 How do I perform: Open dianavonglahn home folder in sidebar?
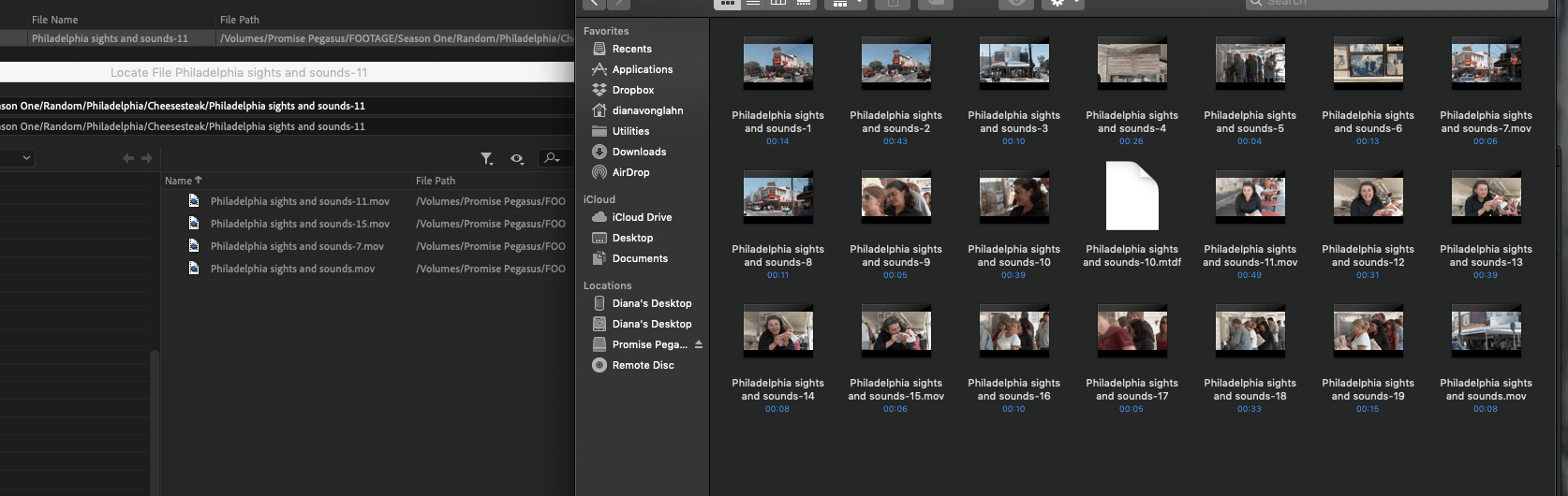pyautogui.click(x=647, y=110)
